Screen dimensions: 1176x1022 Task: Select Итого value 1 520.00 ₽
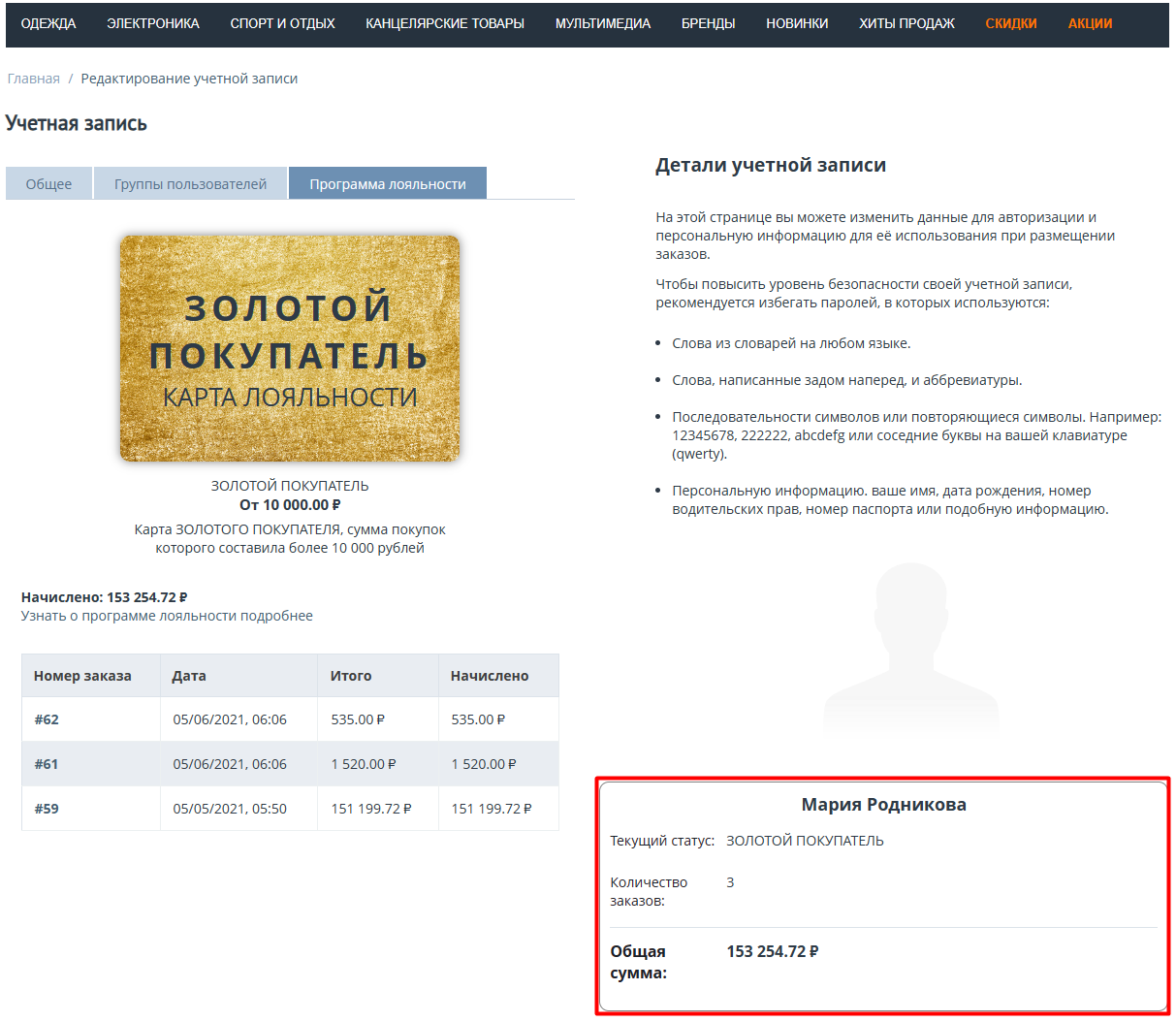(x=364, y=764)
